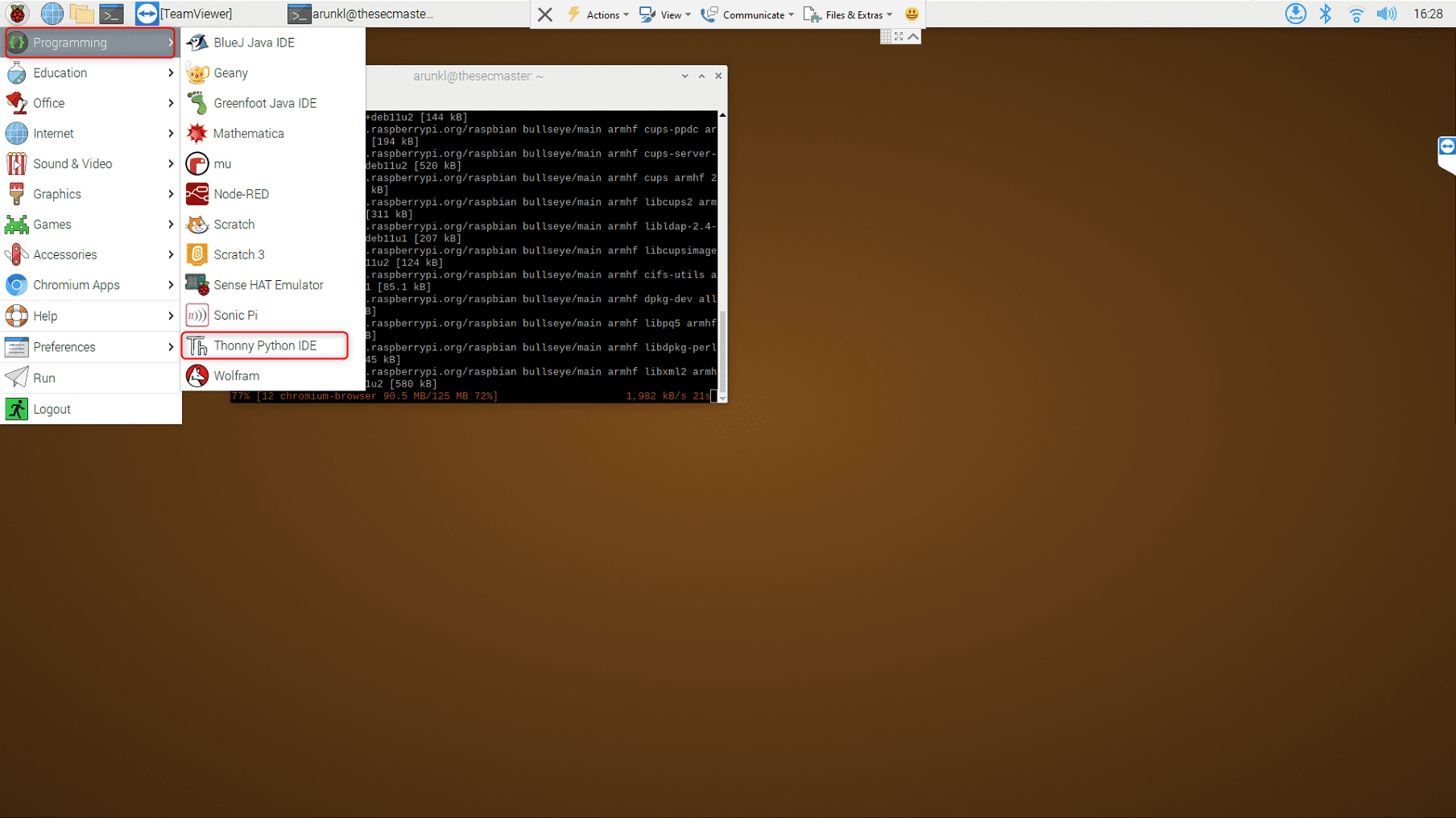
Task: Switch to the TeamViewer taskbar window button
Action: coord(184,14)
